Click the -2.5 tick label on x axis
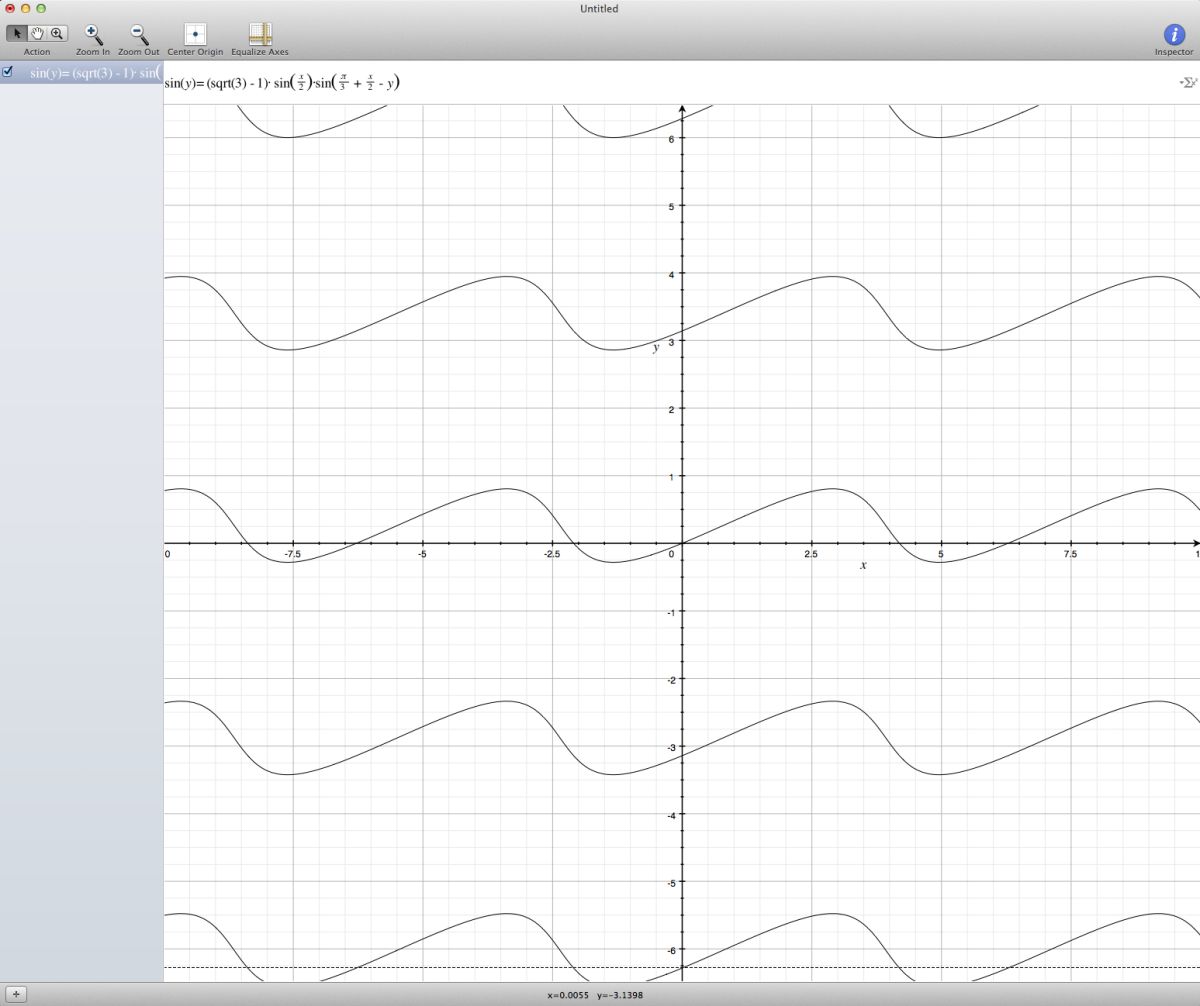 point(552,554)
